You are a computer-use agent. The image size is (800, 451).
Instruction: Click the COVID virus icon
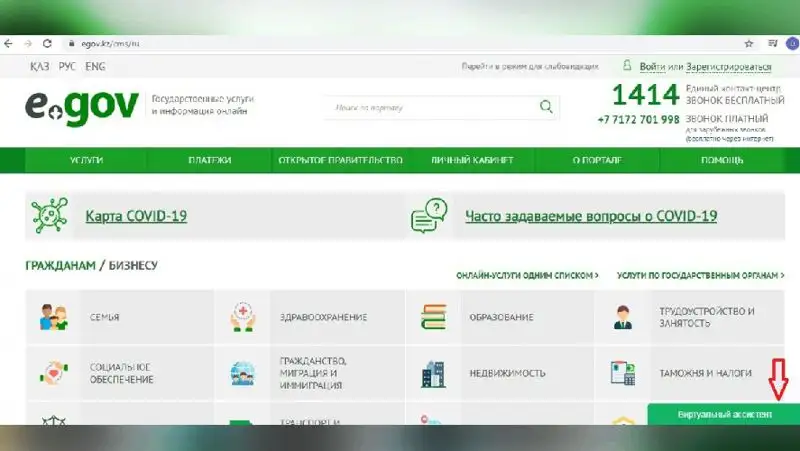click(49, 215)
